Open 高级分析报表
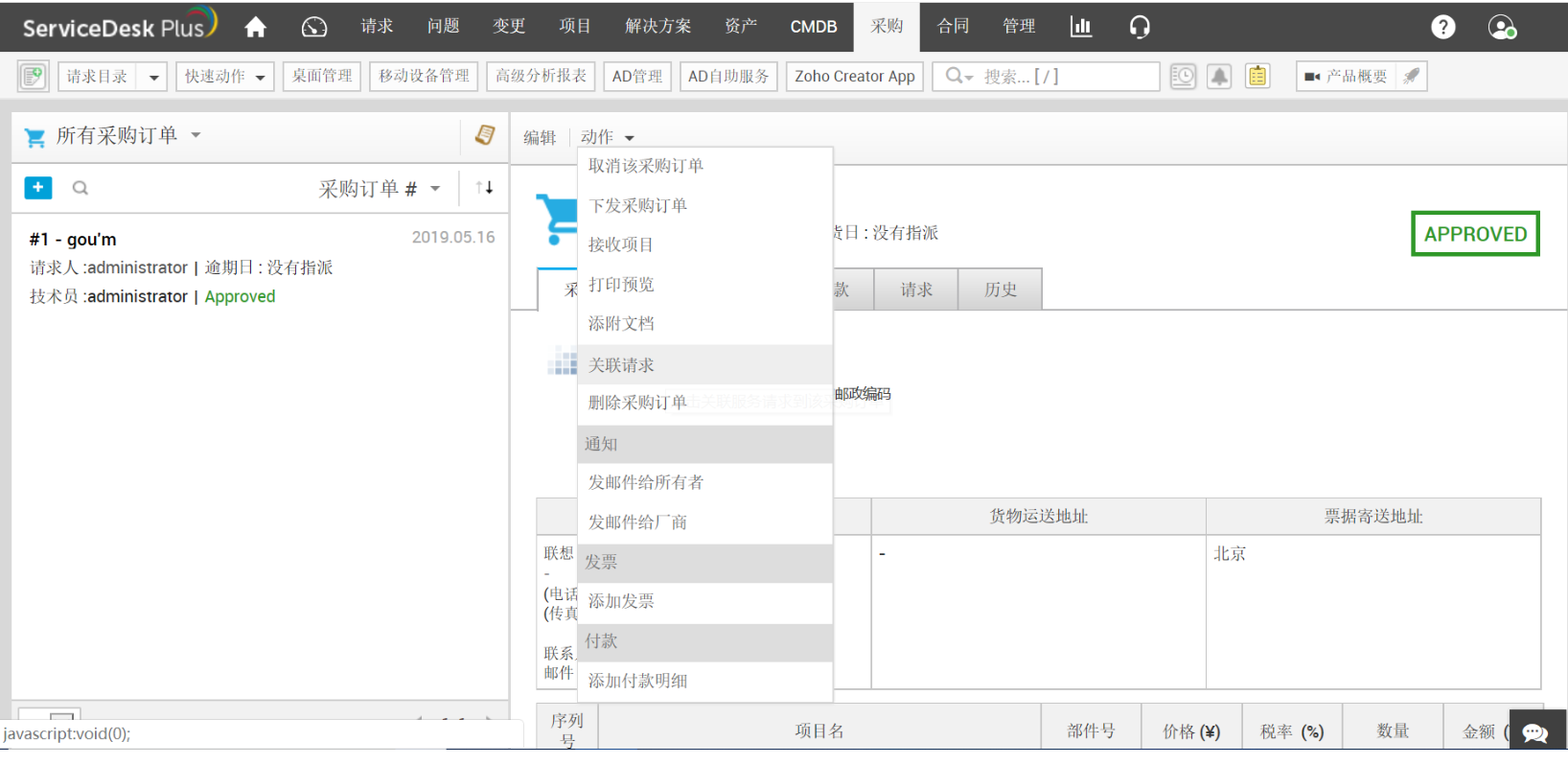1568x765 pixels. [541, 76]
